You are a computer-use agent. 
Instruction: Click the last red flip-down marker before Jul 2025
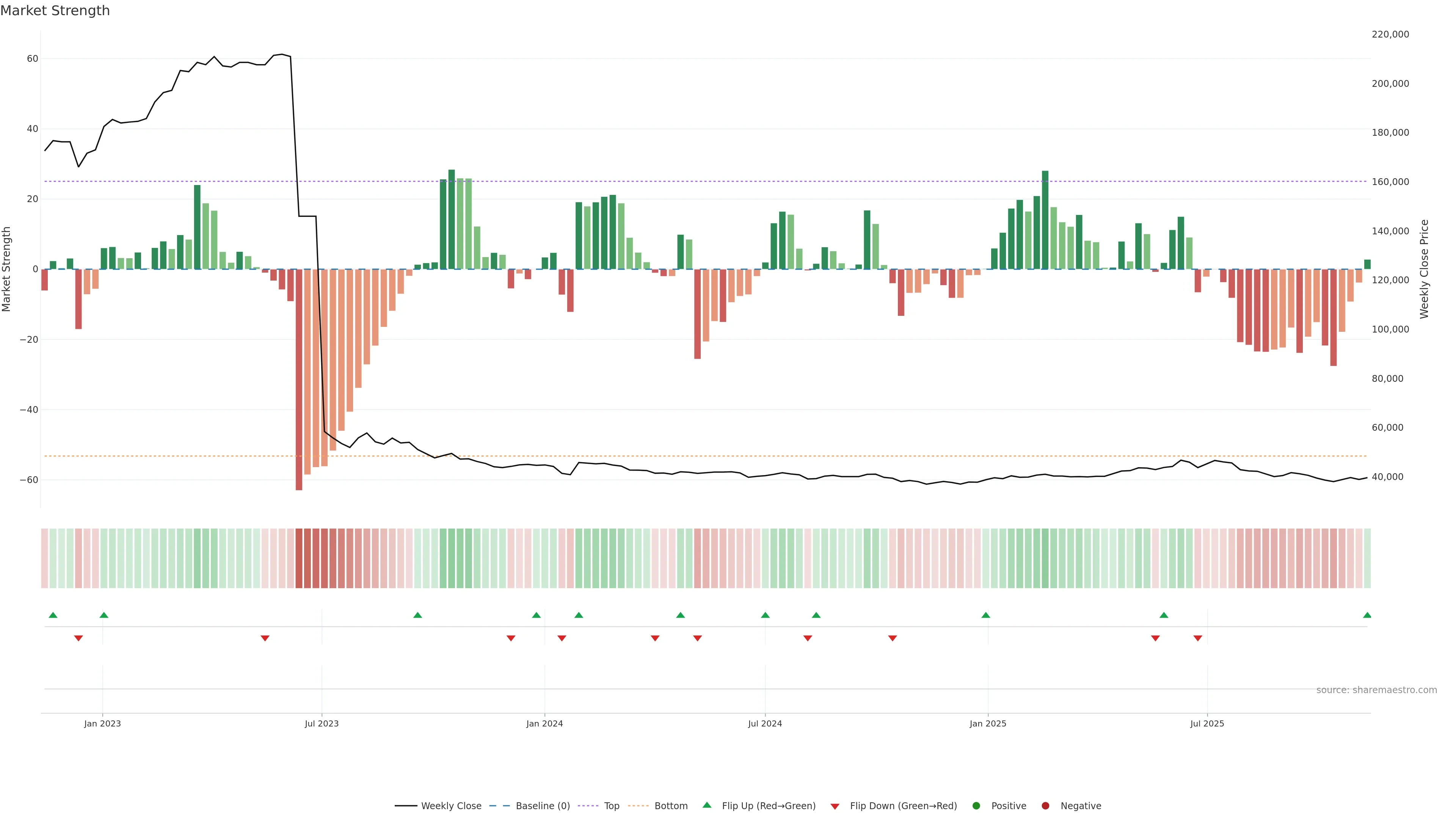click(1198, 638)
